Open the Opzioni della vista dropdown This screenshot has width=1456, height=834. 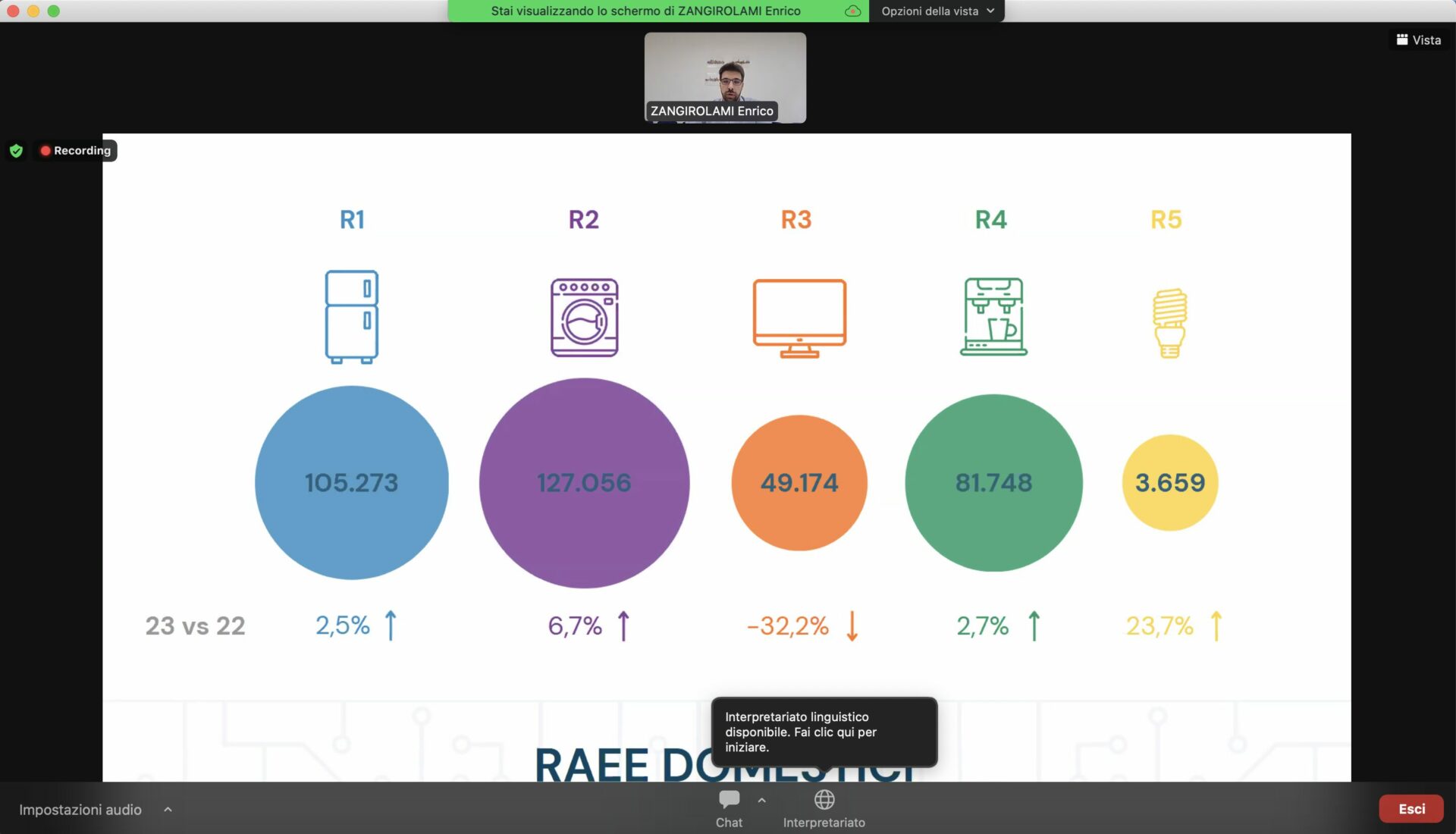pos(937,11)
